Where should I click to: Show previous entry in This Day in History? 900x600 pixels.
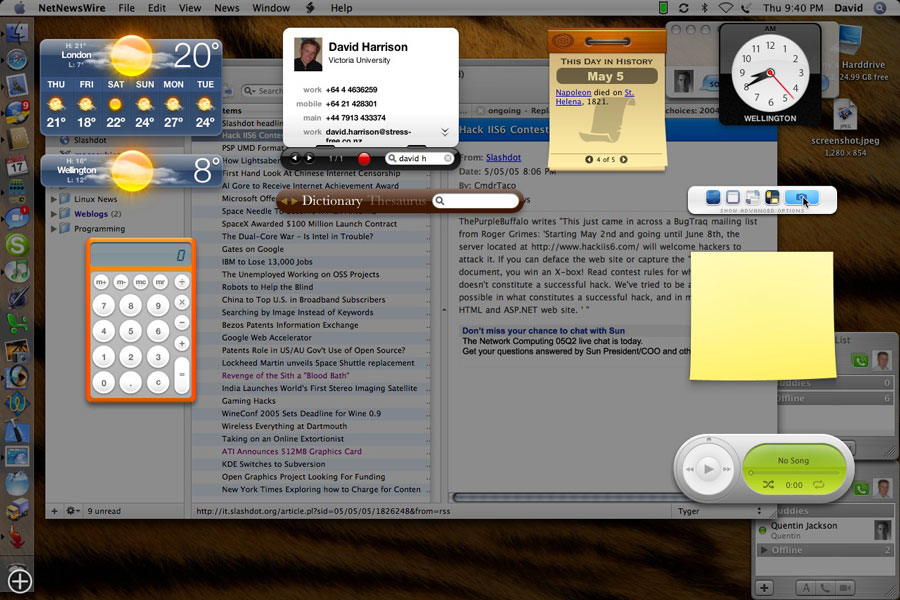[589, 160]
